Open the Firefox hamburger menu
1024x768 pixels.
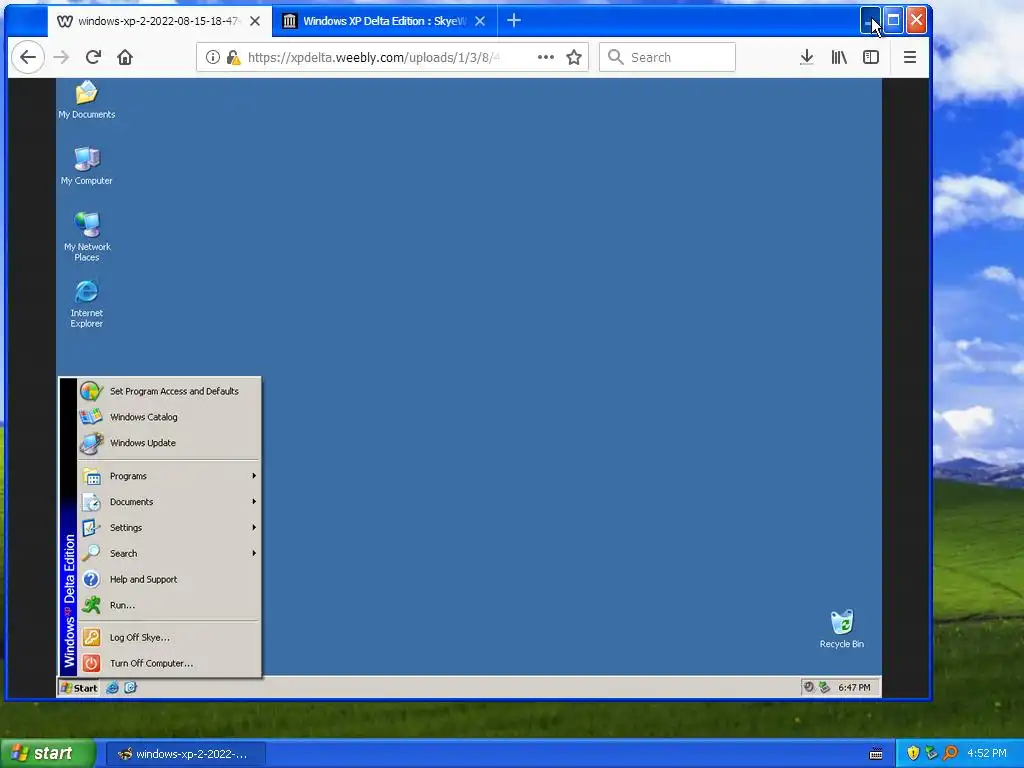pos(910,57)
